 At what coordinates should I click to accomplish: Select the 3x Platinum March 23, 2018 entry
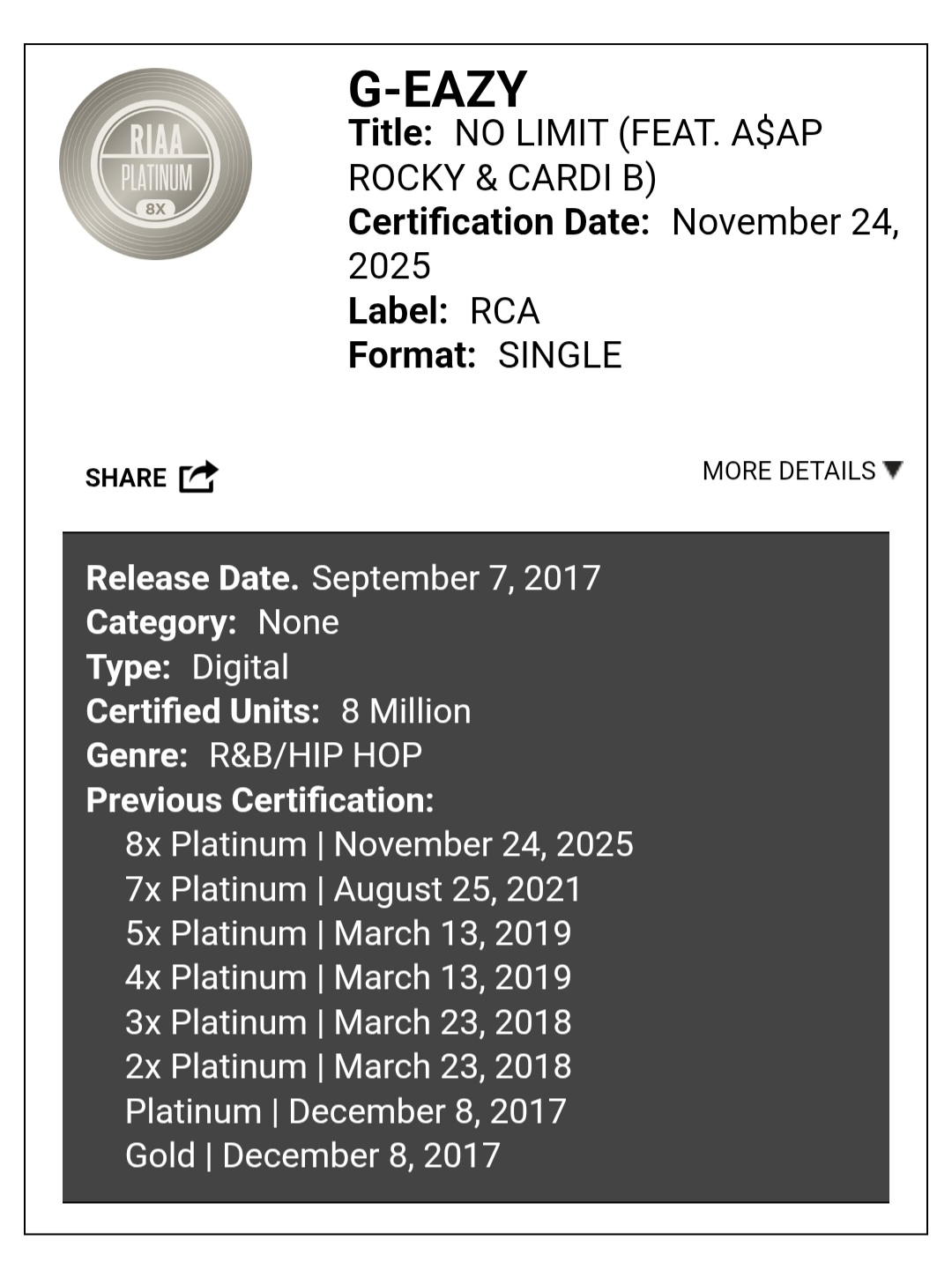point(348,1022)
